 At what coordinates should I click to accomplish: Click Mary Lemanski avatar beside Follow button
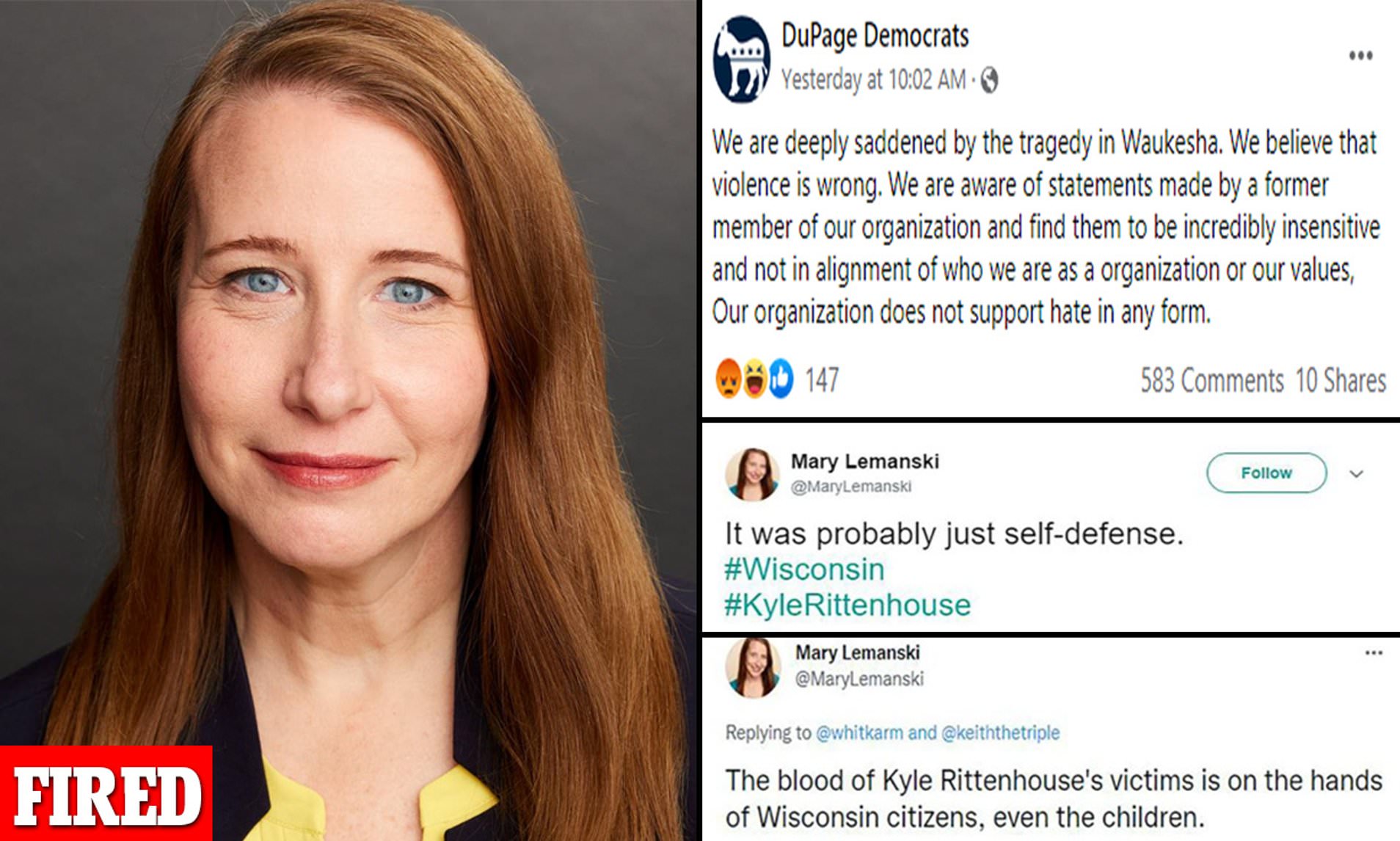click(751, 474)
